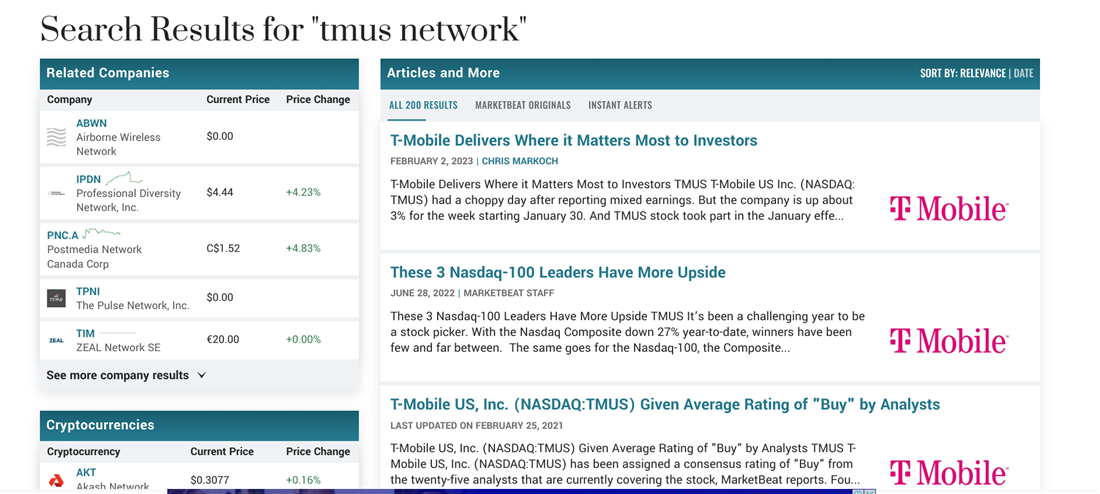Click Postmedia Network Canada Corp name
The image size is (1100, 494).
coord(94,257)
